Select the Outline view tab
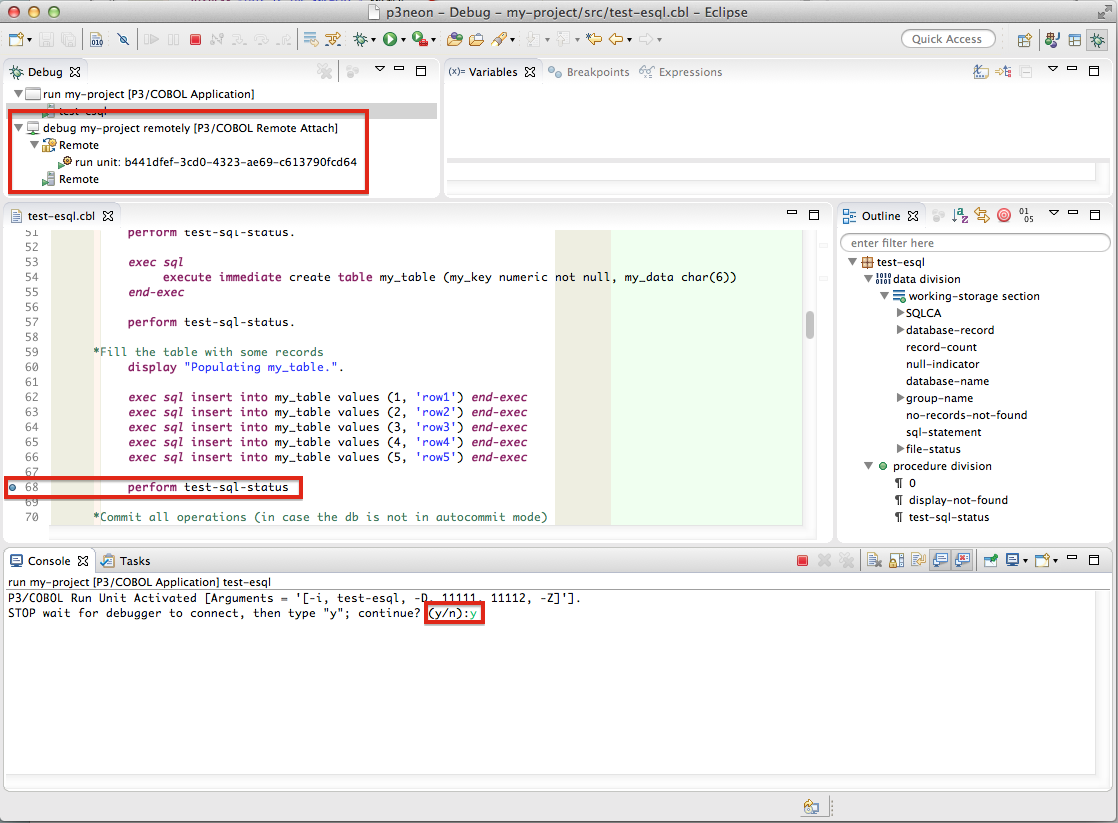 (x=881, y=216)
